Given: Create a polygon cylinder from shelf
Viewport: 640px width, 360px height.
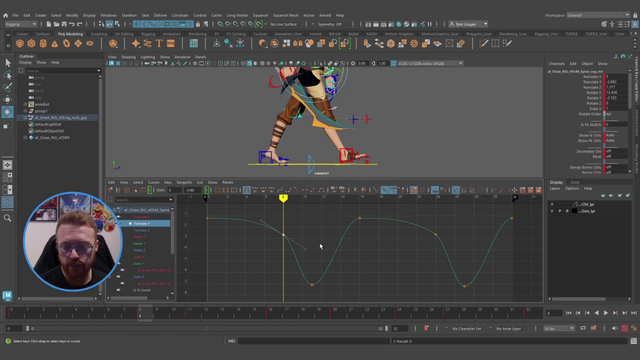Looking at the screenshot, I should click(43, 43).
